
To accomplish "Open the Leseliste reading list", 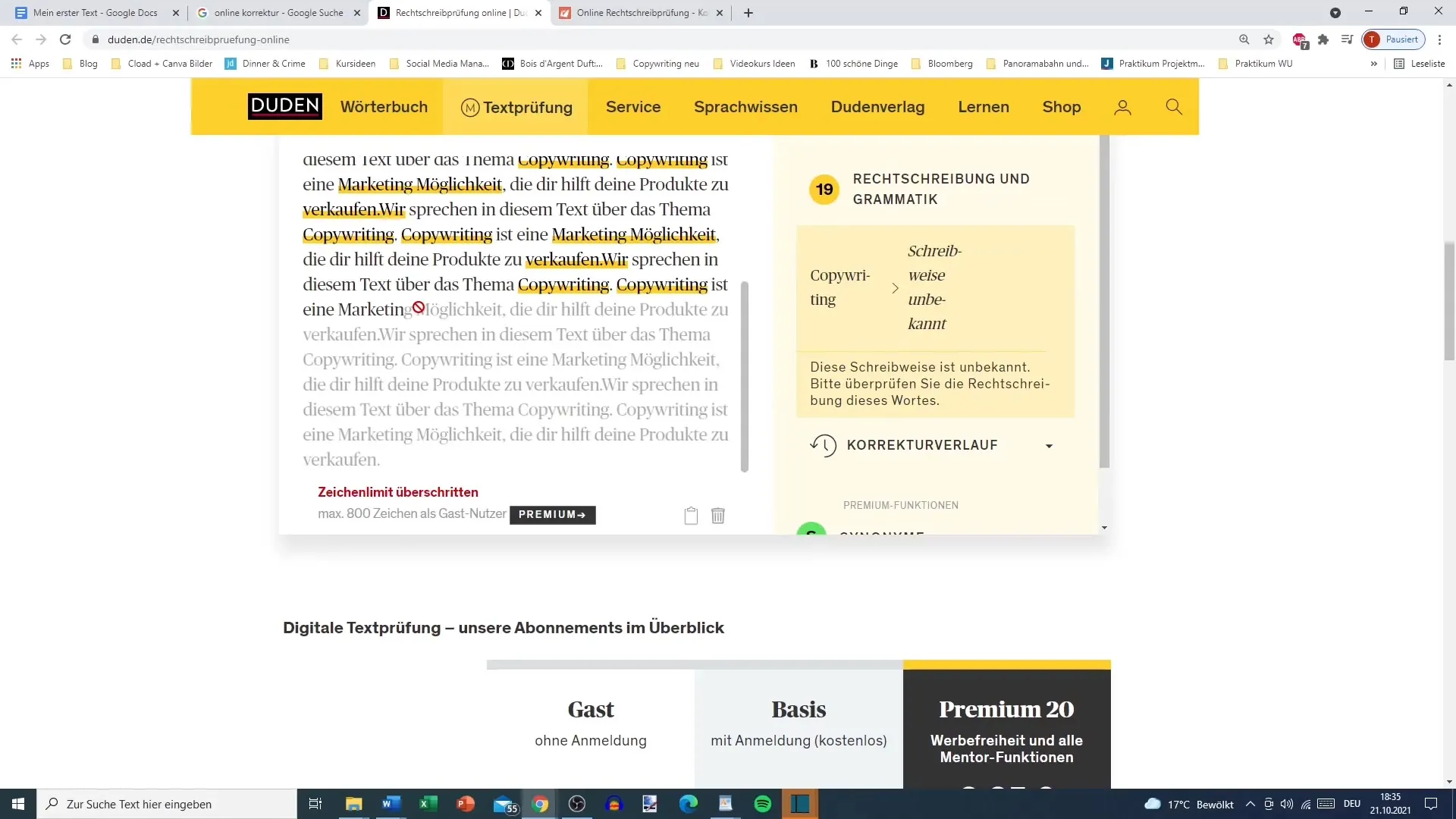I will click(x=1420, y=64).
